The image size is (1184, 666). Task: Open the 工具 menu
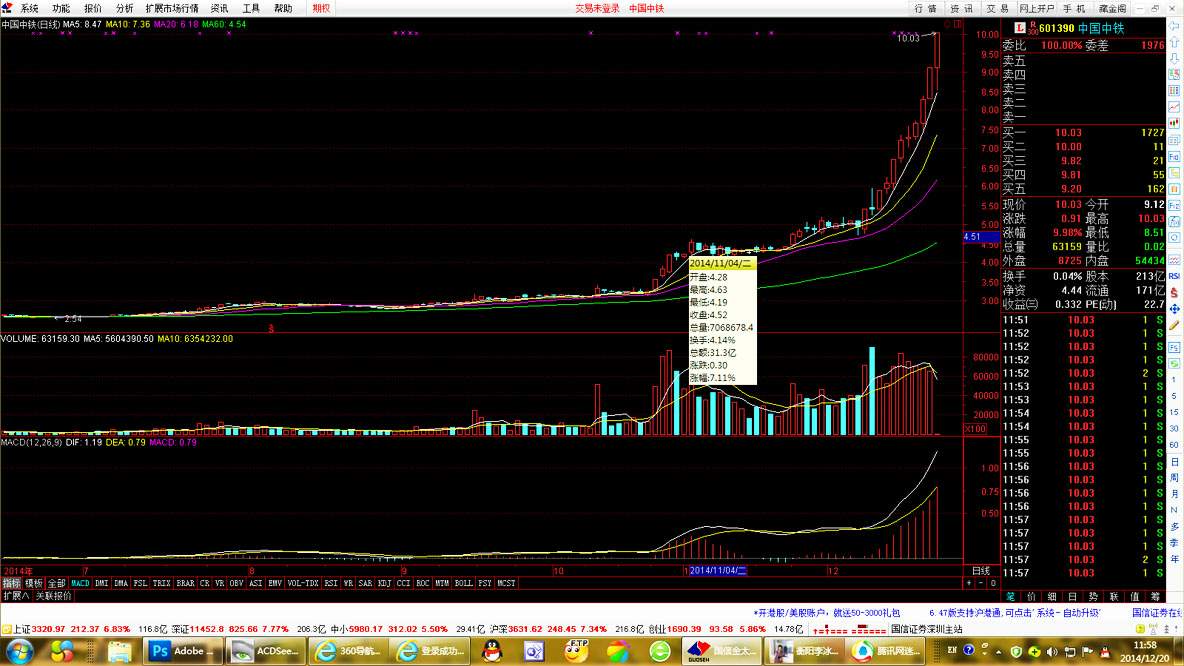(251, 8)
